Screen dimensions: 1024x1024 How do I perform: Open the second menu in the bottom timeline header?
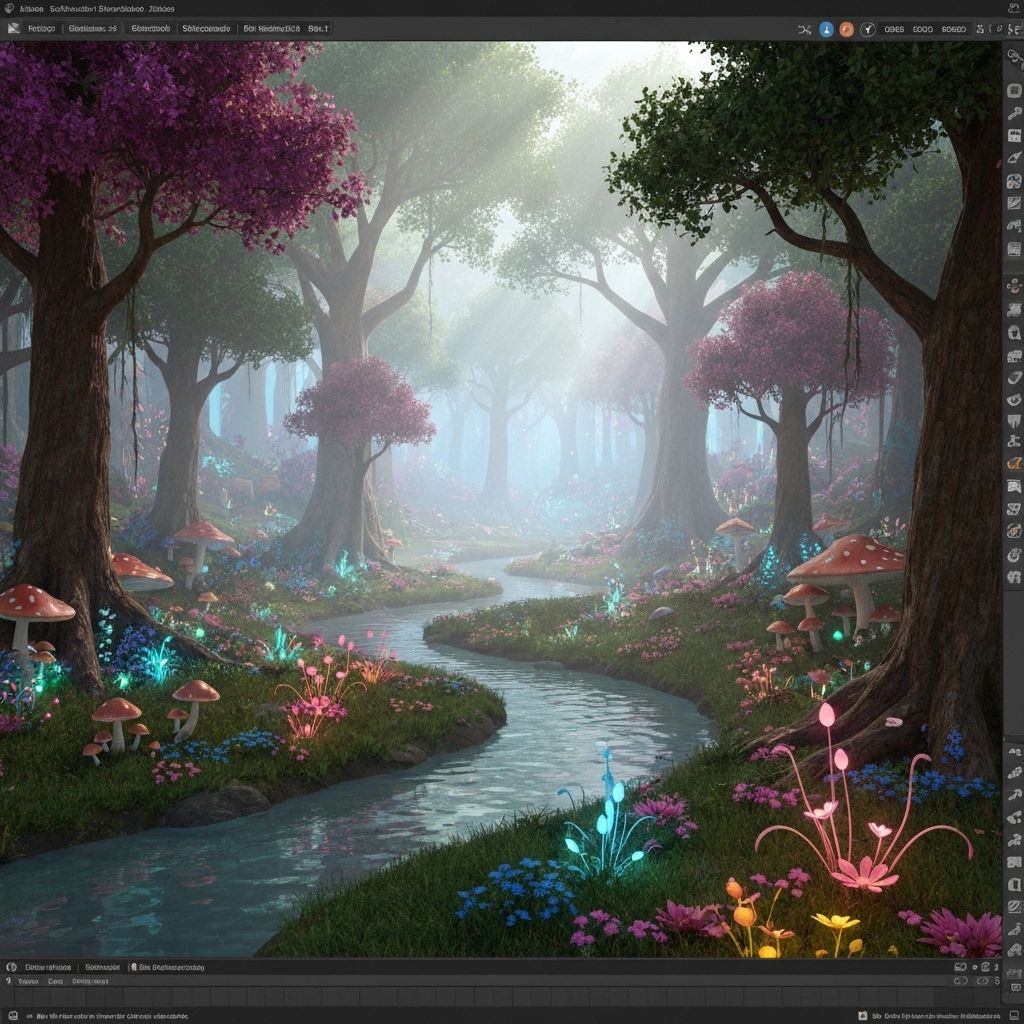click(102, 967)
